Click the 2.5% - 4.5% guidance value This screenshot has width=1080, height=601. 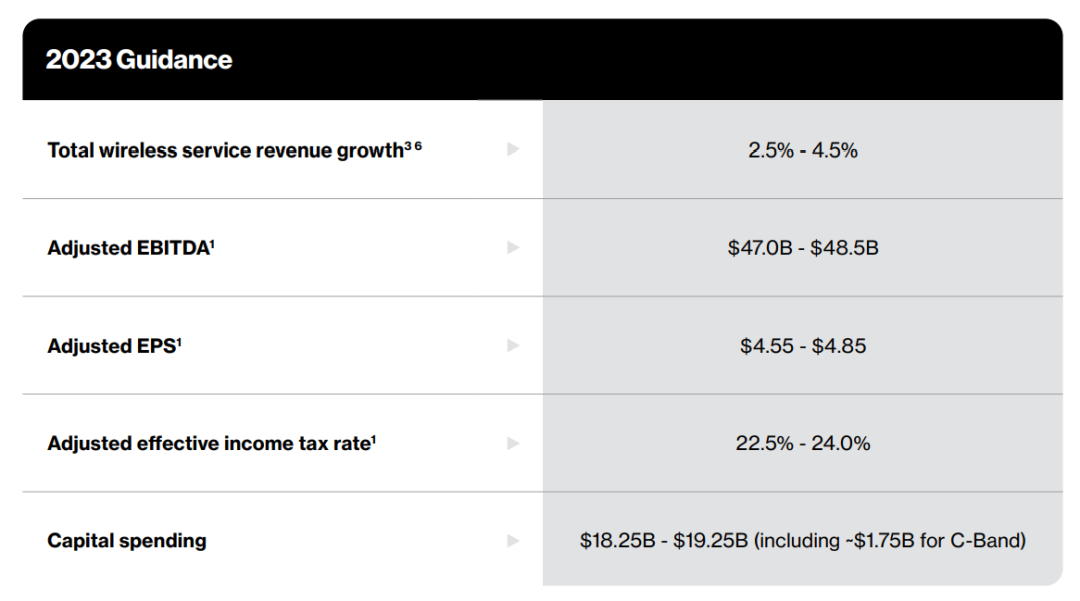[803, 150]
